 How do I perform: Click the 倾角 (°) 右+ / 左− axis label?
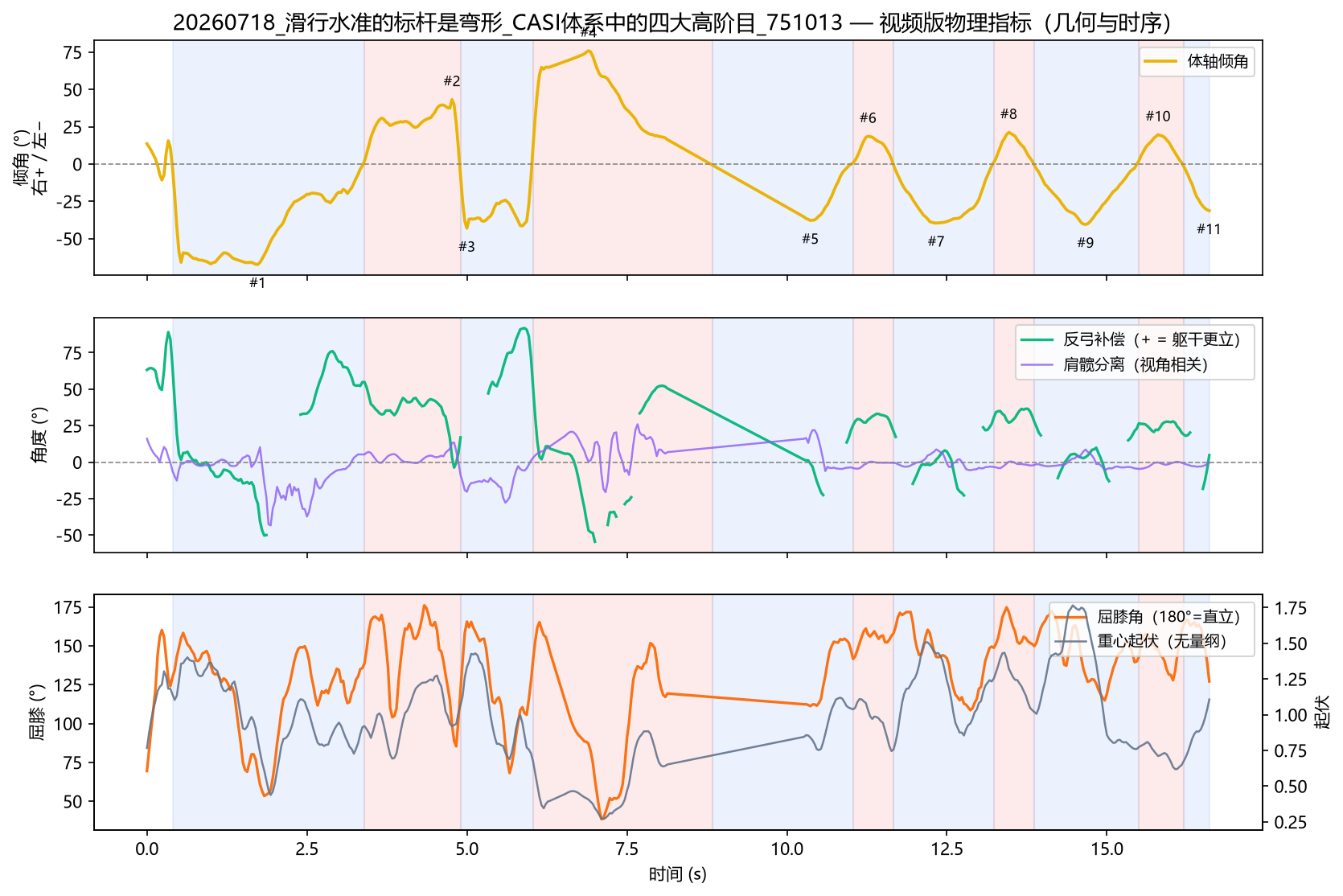(31, 158)
